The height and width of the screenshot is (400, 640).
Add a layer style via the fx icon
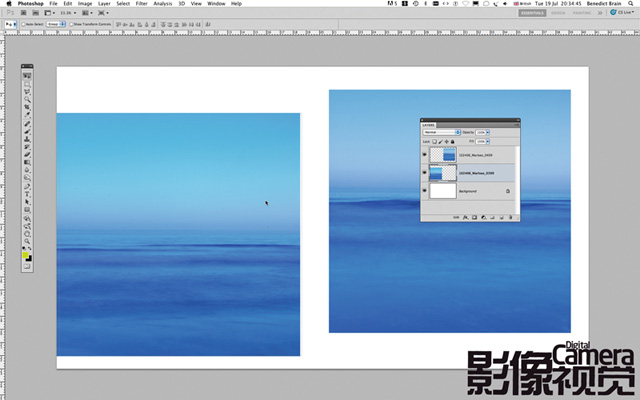tap(466, 218)
